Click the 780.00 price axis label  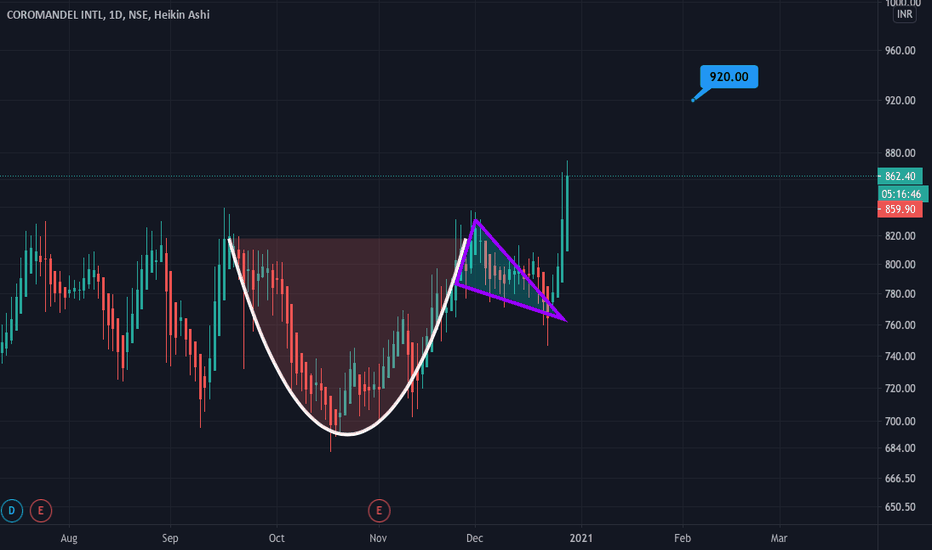(x=900, y=294)
